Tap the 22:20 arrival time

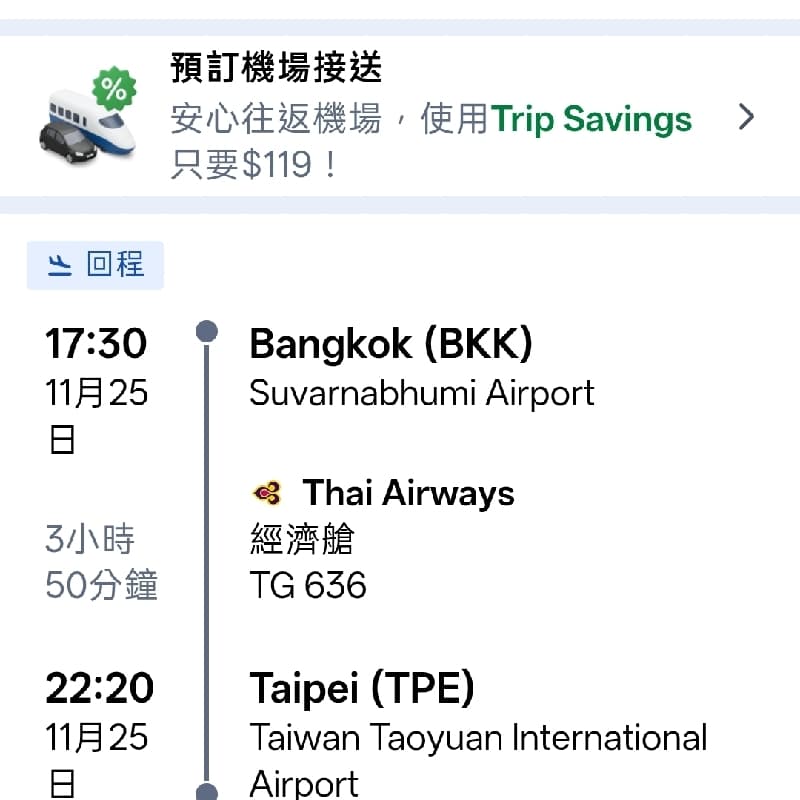99,688
